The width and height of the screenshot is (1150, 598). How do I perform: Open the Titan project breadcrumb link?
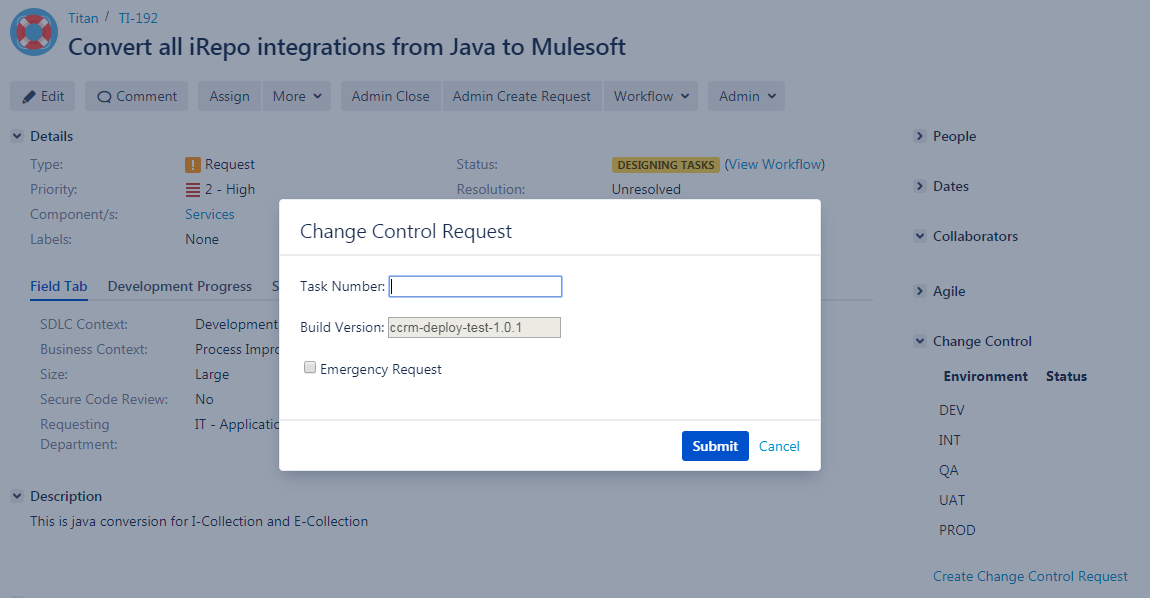pos(83,18)
